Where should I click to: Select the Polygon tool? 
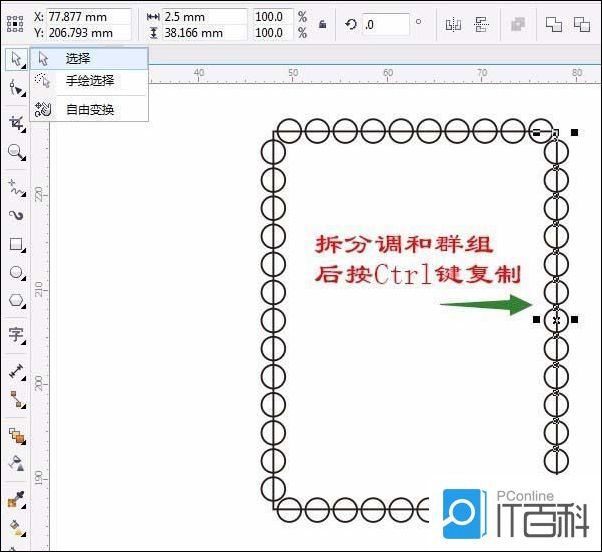click(16, 301)
